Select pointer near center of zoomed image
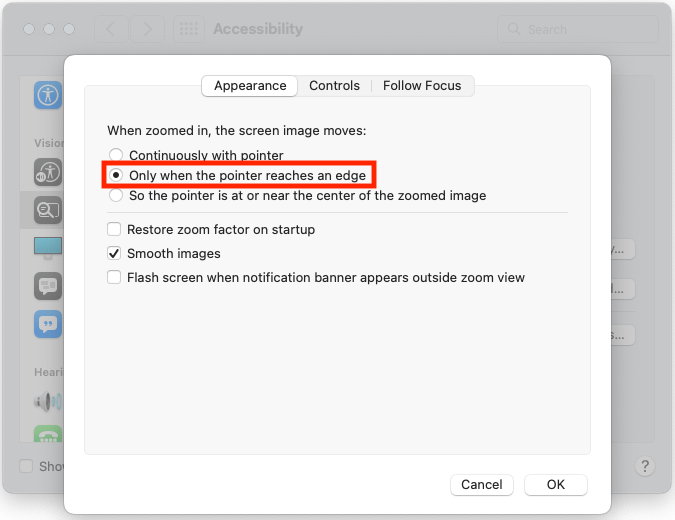 pyautogui.click(x=117, y=195)
